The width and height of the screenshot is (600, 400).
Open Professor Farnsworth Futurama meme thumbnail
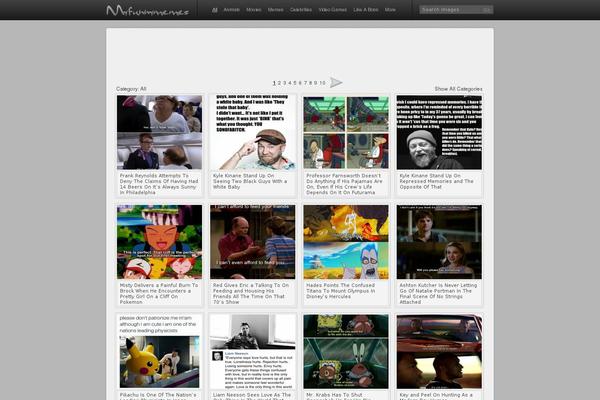[346, 132]
